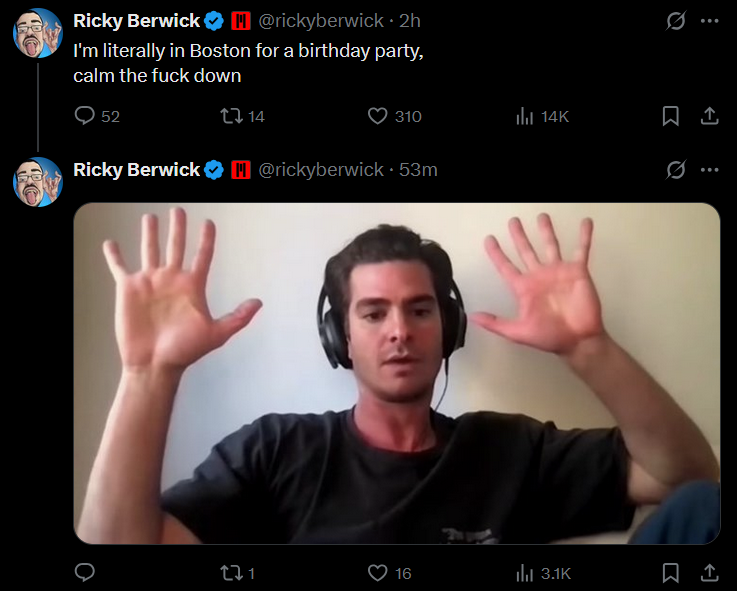The width and height of the screenshot is (737, 591).
Task: Bookmark the image tweet
Action: tap(670, 573)
